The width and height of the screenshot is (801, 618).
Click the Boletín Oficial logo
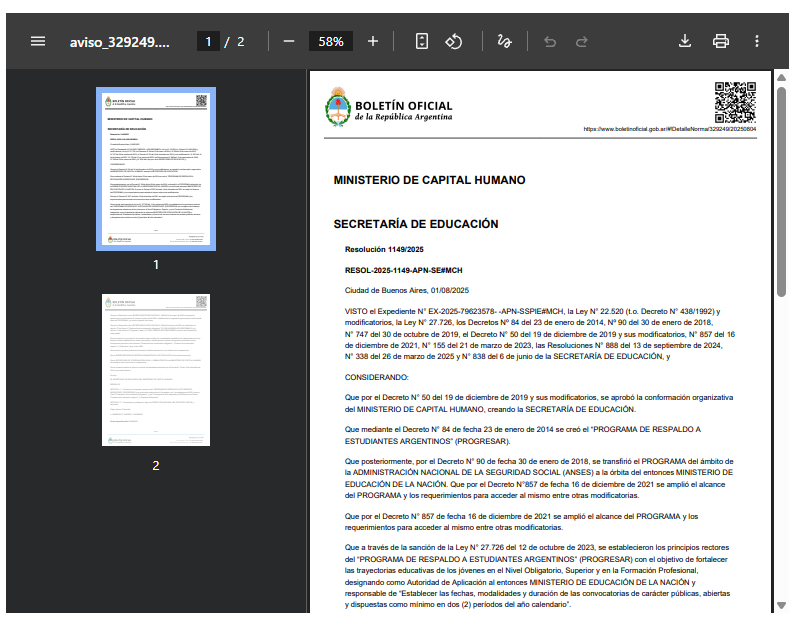click(x=390, y=108)
